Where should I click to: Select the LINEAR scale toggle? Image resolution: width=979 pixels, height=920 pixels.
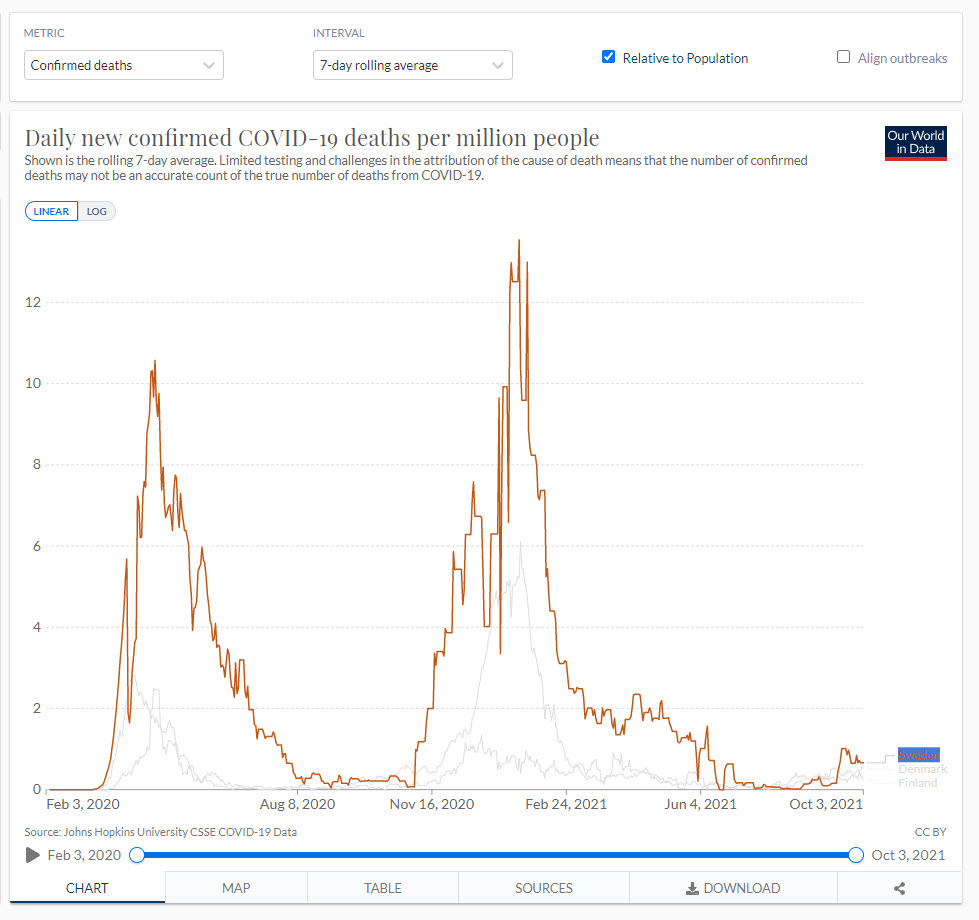coord(51,211)
